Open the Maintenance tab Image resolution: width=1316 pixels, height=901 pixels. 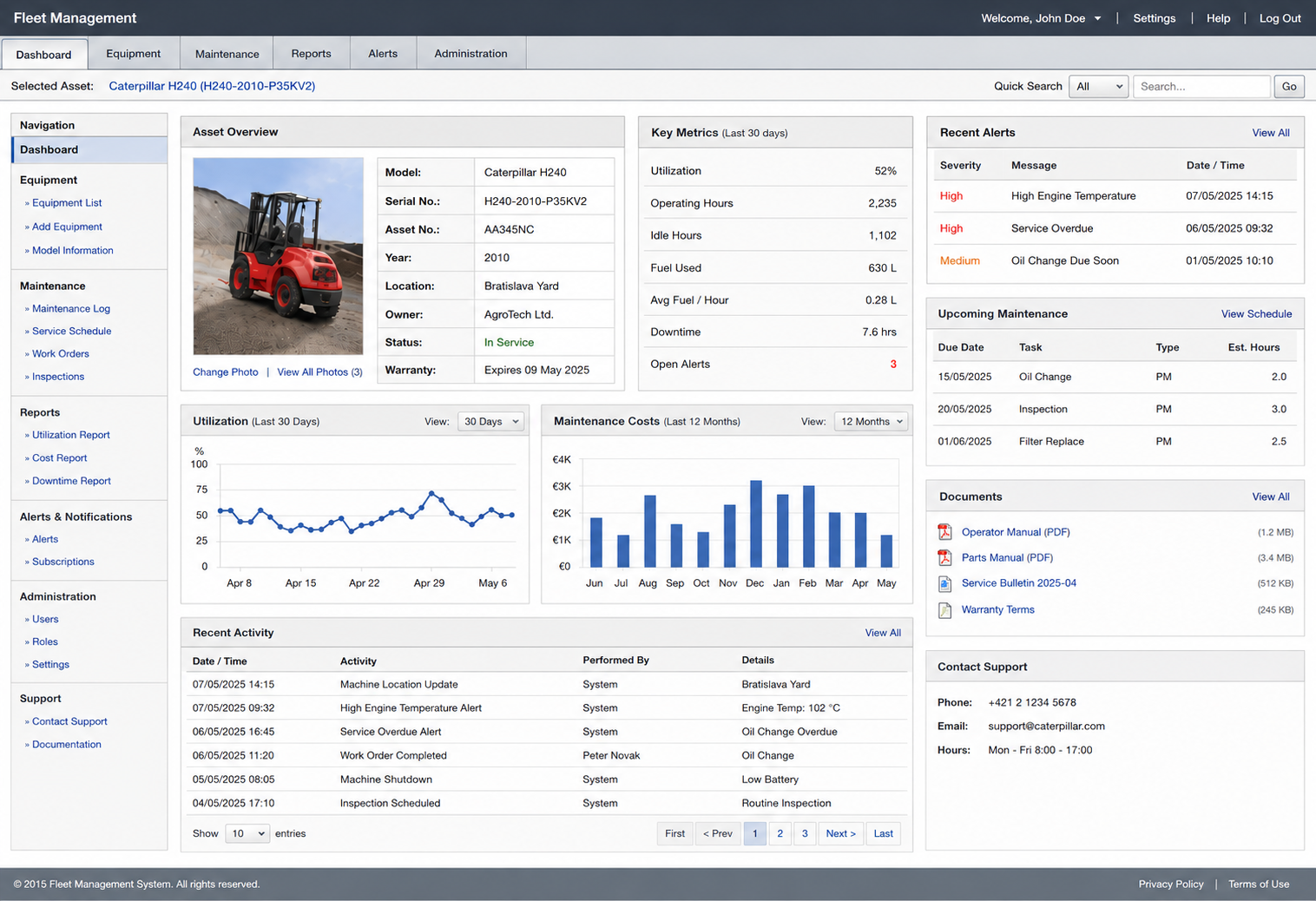[x=227, y=53]
